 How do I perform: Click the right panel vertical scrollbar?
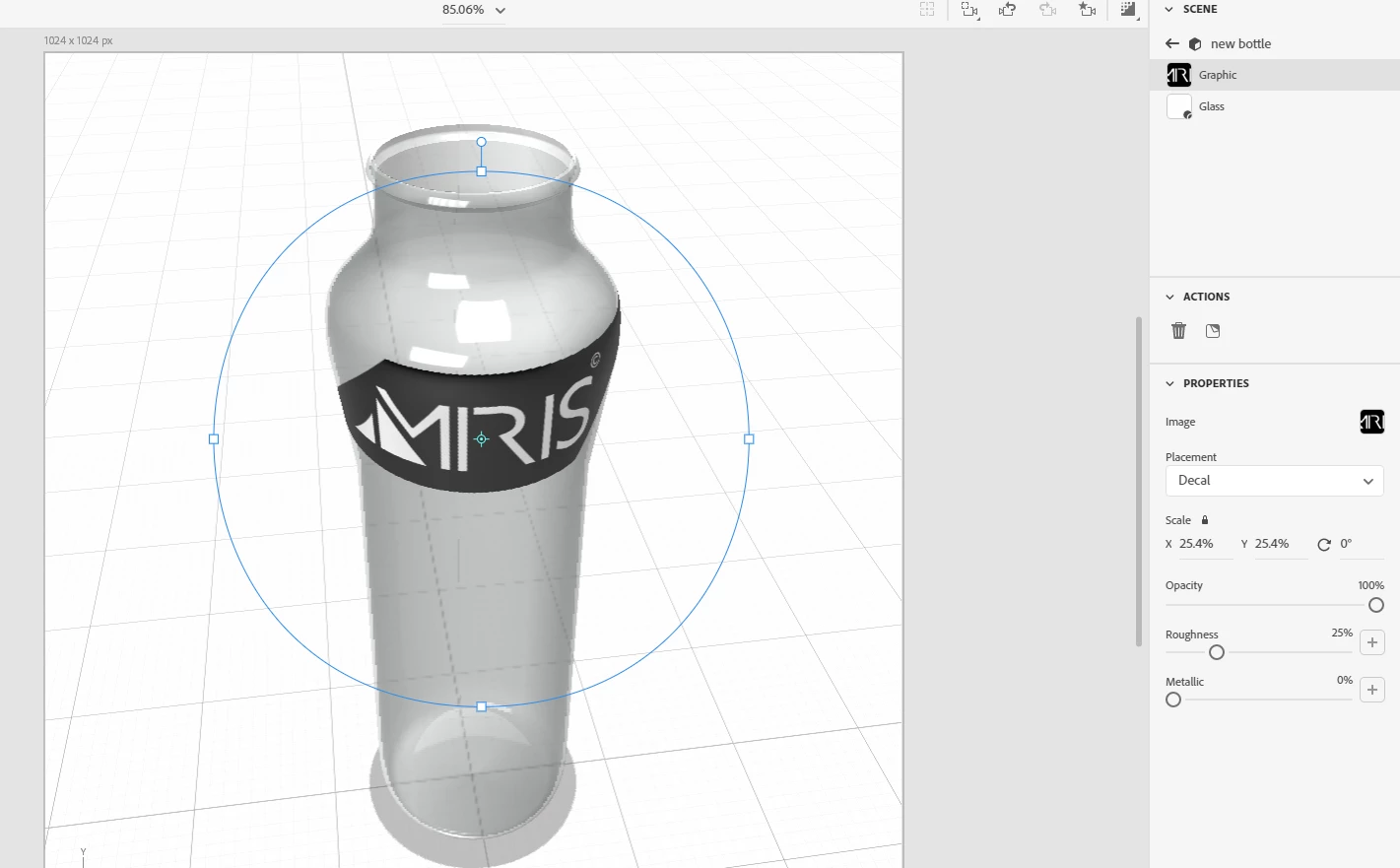(x=1139, y=482)
